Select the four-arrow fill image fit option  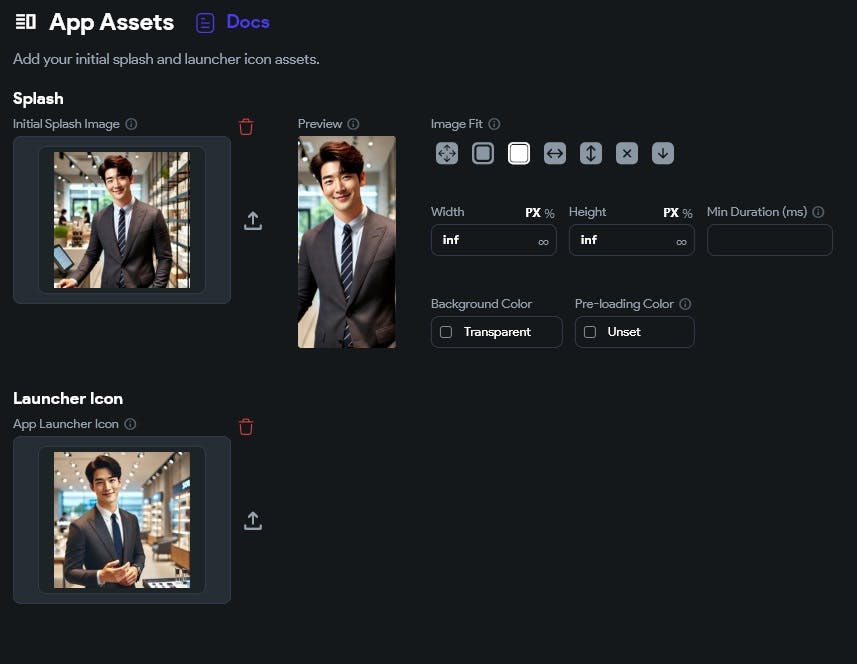pos(447,154)
